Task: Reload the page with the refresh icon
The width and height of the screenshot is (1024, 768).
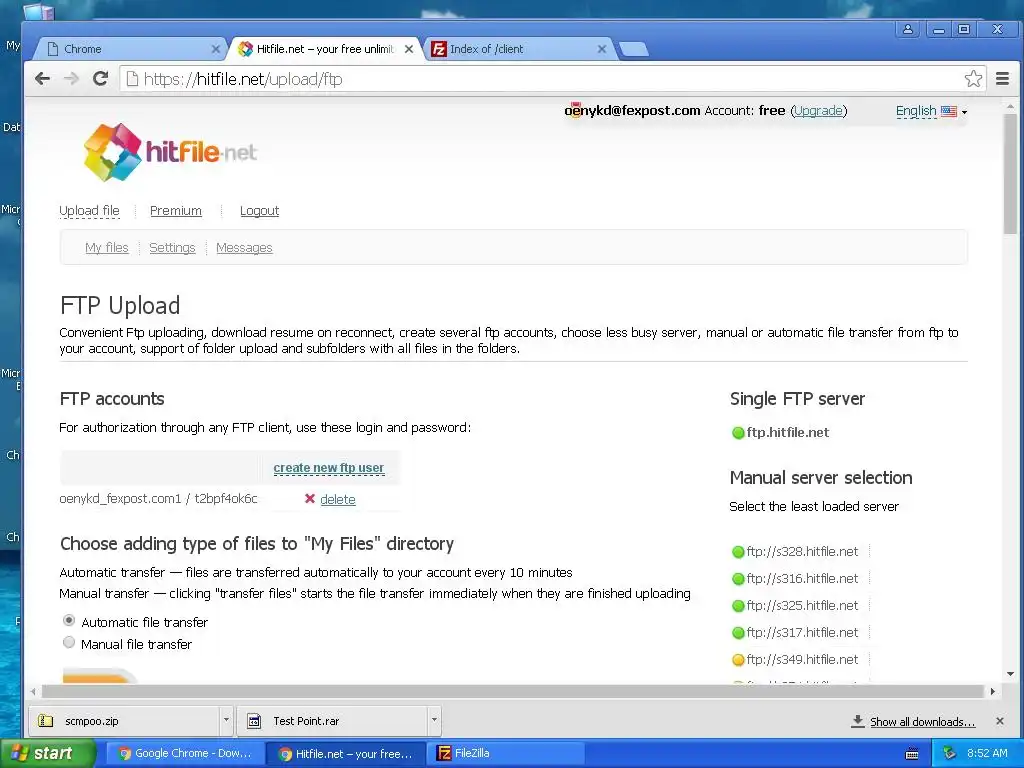Action: coord(100,79)
